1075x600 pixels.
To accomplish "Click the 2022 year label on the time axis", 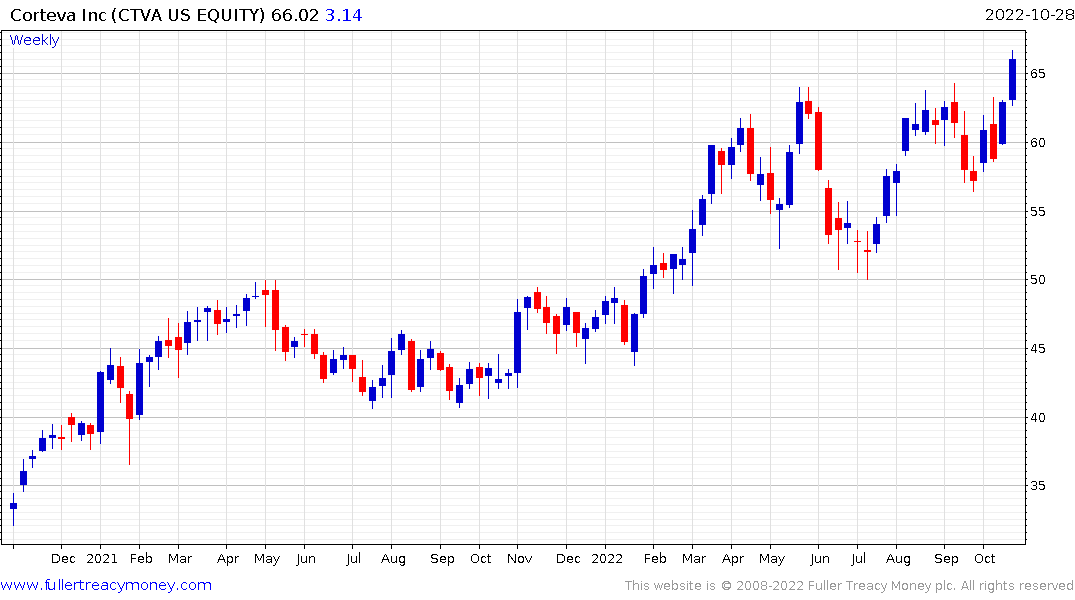I will [x=607, y=559].
